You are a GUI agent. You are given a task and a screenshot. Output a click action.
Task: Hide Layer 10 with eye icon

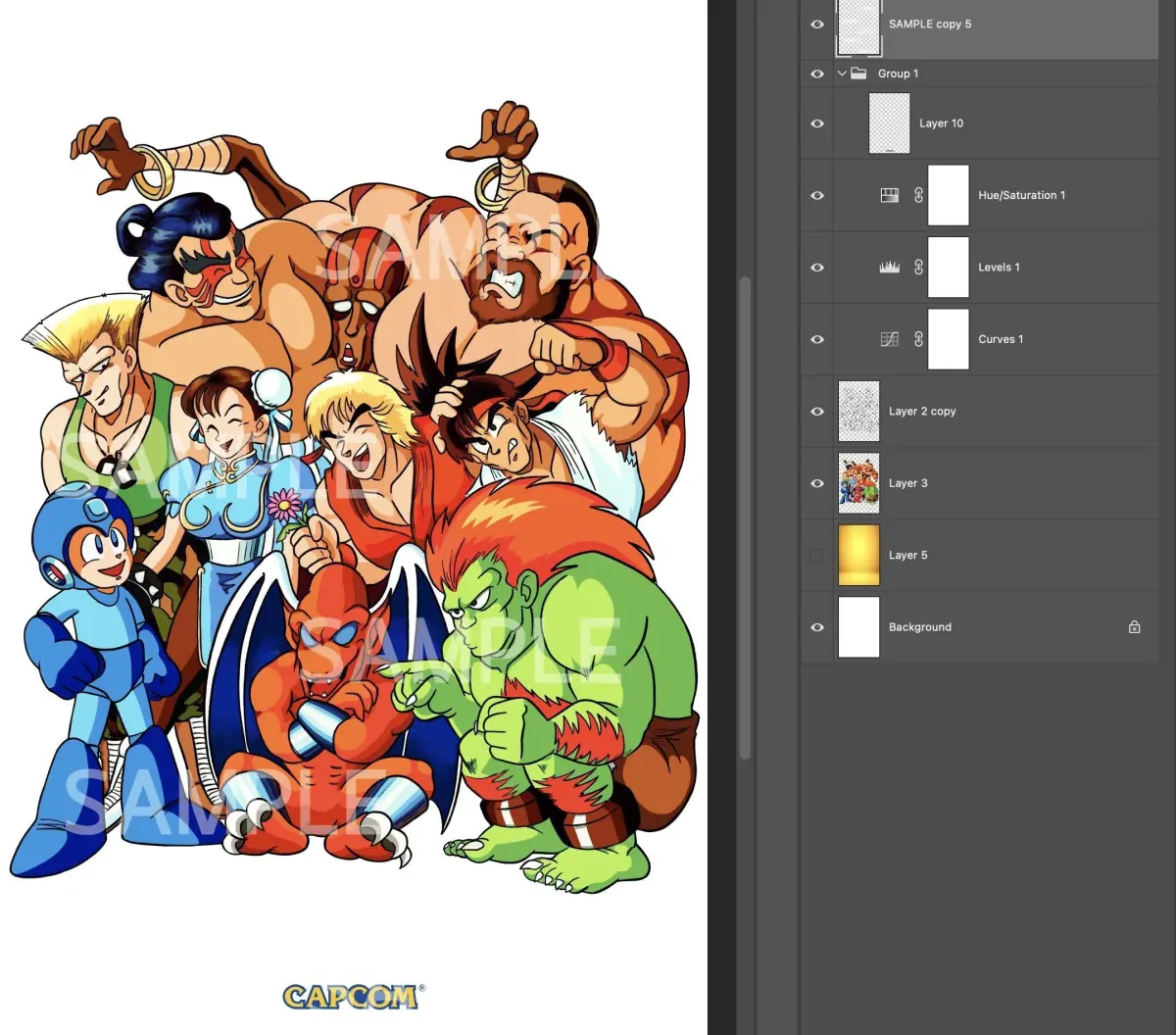pos(817,123)
